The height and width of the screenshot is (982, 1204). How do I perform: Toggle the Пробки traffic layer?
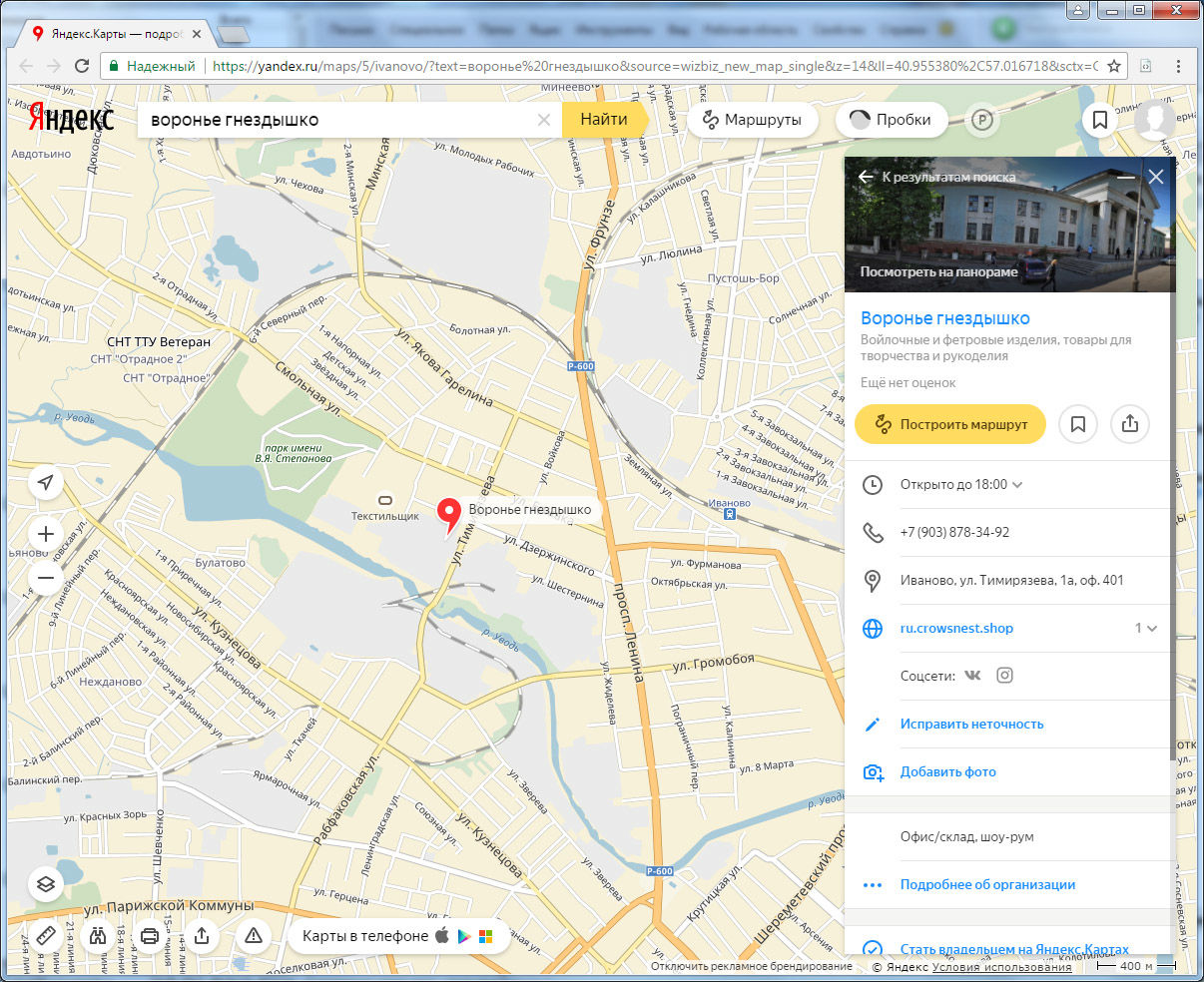point(891,120)
